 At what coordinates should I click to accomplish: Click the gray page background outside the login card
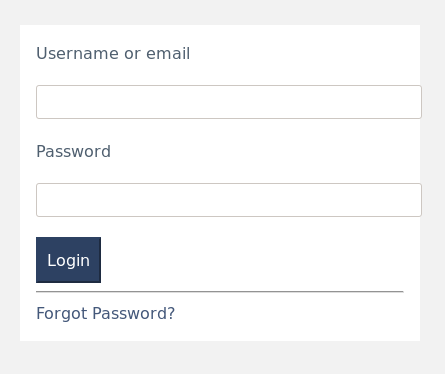[222, 358]
